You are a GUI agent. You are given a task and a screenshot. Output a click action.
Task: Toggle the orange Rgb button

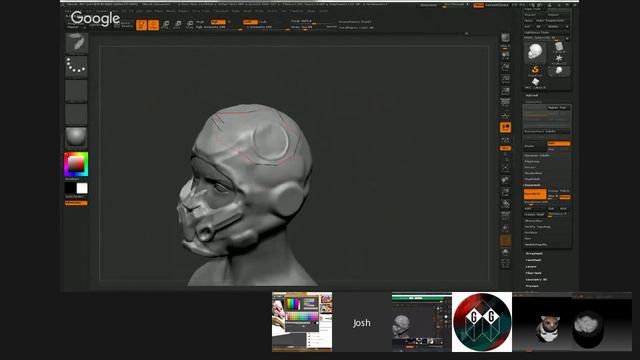[x=217, y=22]
